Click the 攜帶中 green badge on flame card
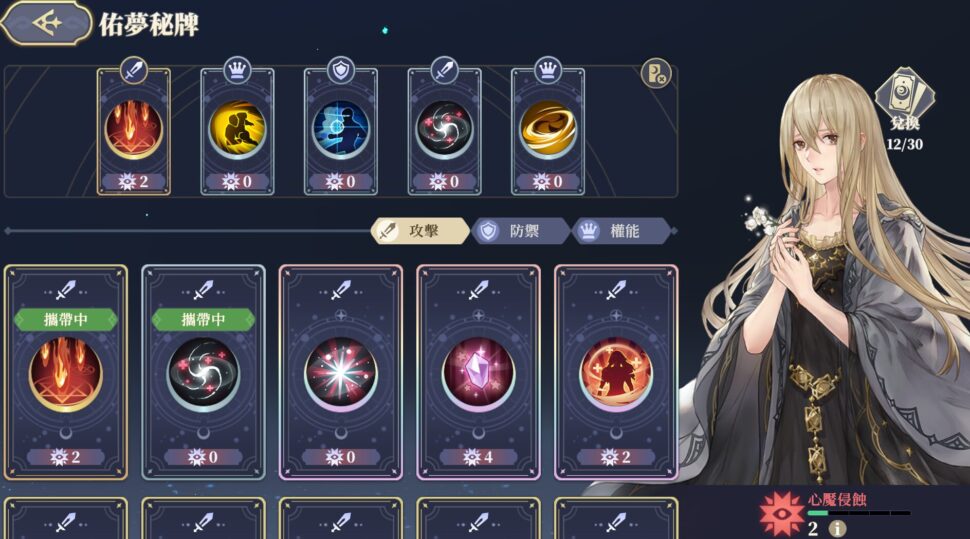Viewport: 970px width, 539px height. click(66, 319)
